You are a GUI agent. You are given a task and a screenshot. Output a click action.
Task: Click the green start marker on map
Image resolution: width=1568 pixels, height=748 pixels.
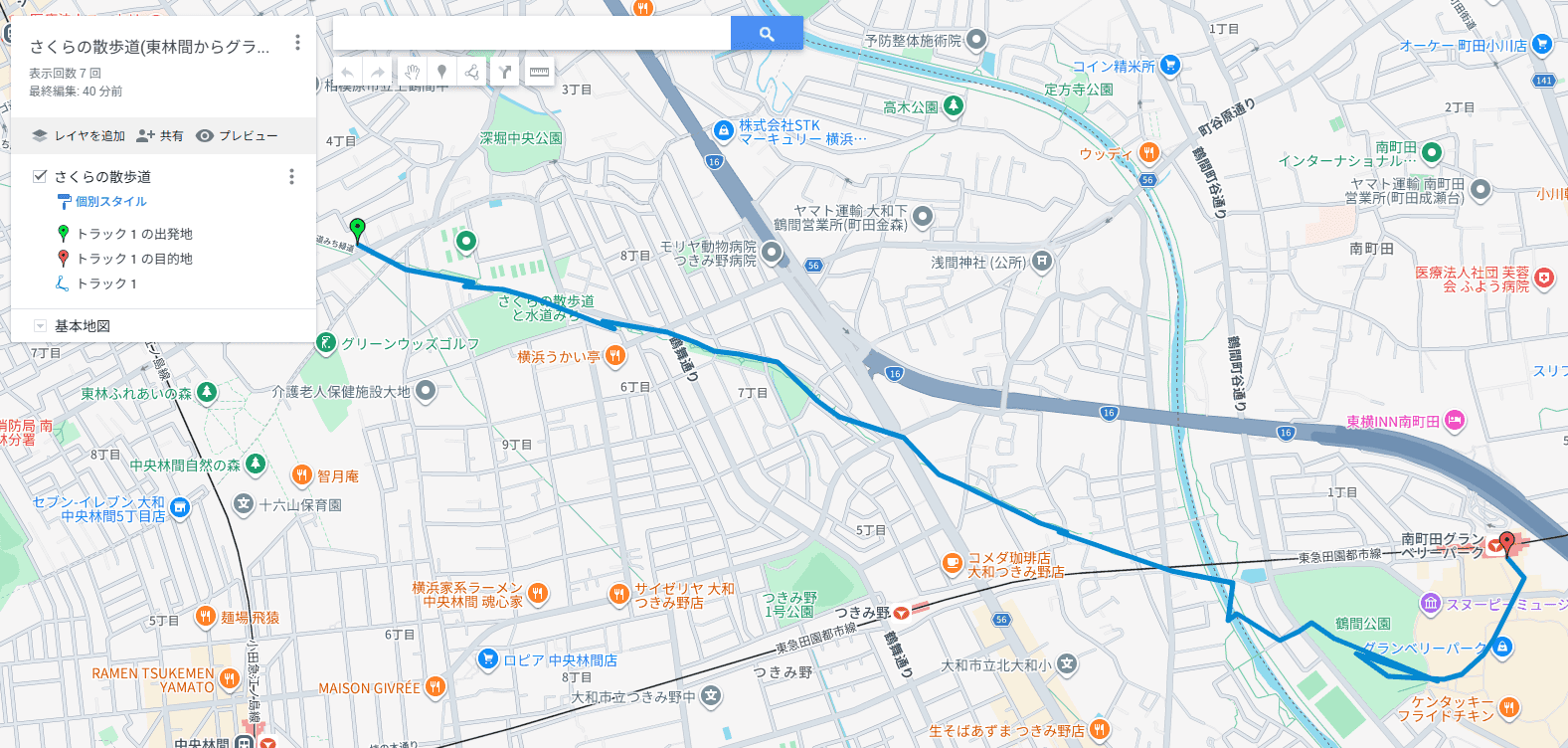[x=358, y=230]
